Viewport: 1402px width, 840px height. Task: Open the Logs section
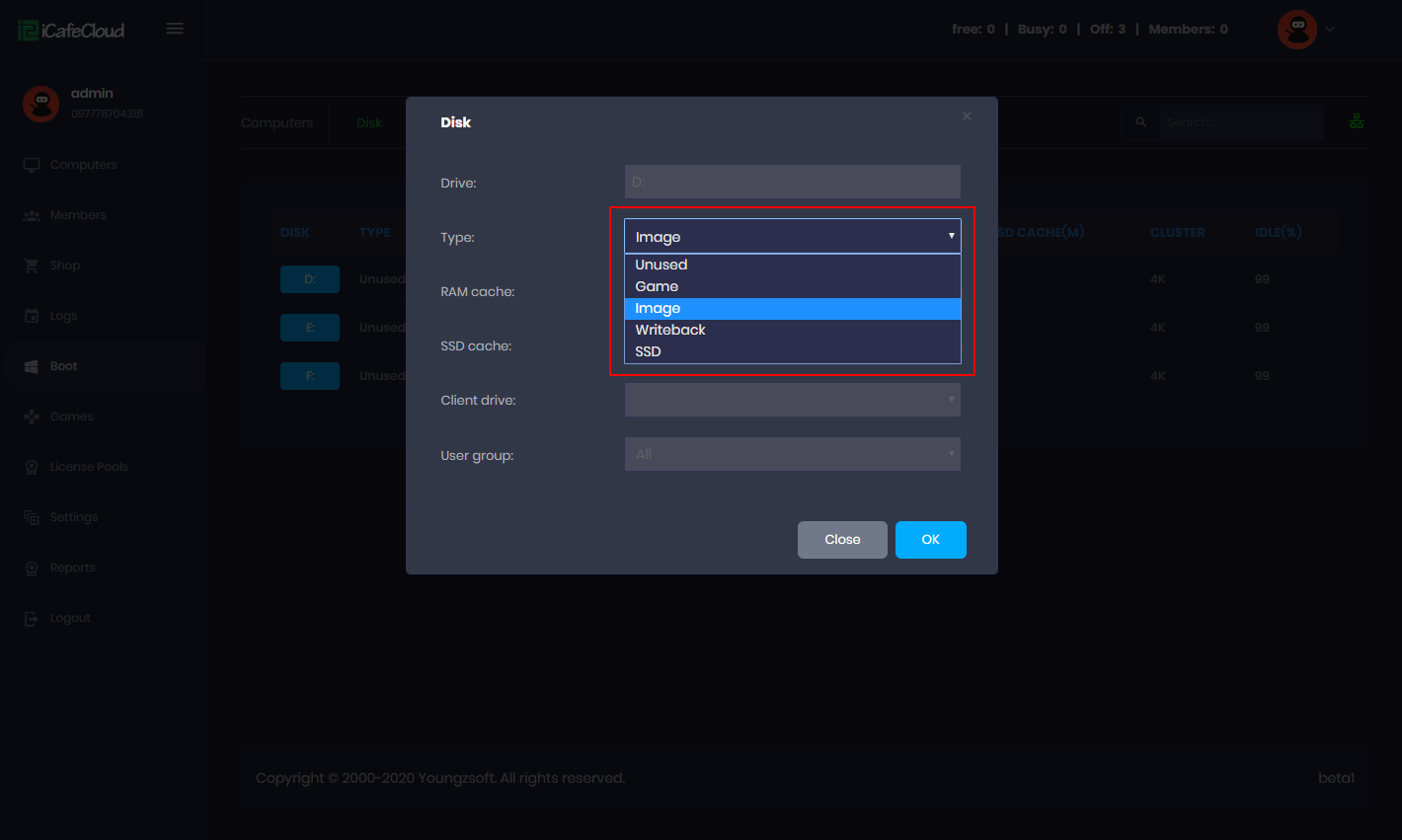61,315
